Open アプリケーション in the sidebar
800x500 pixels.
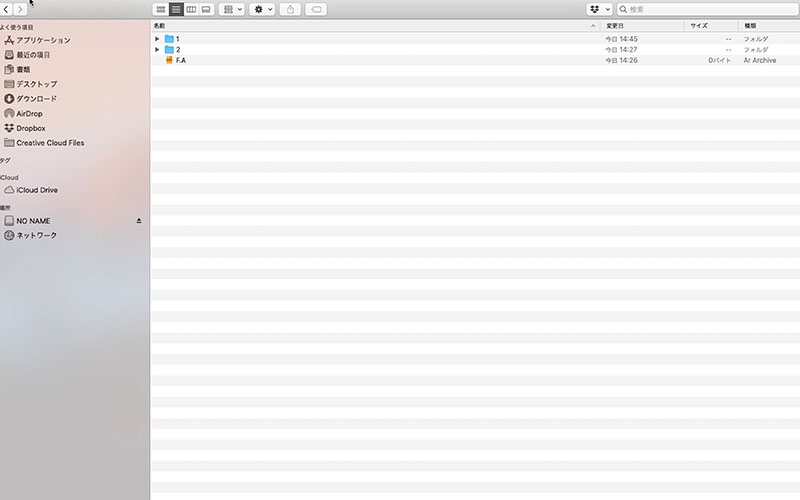43,40
